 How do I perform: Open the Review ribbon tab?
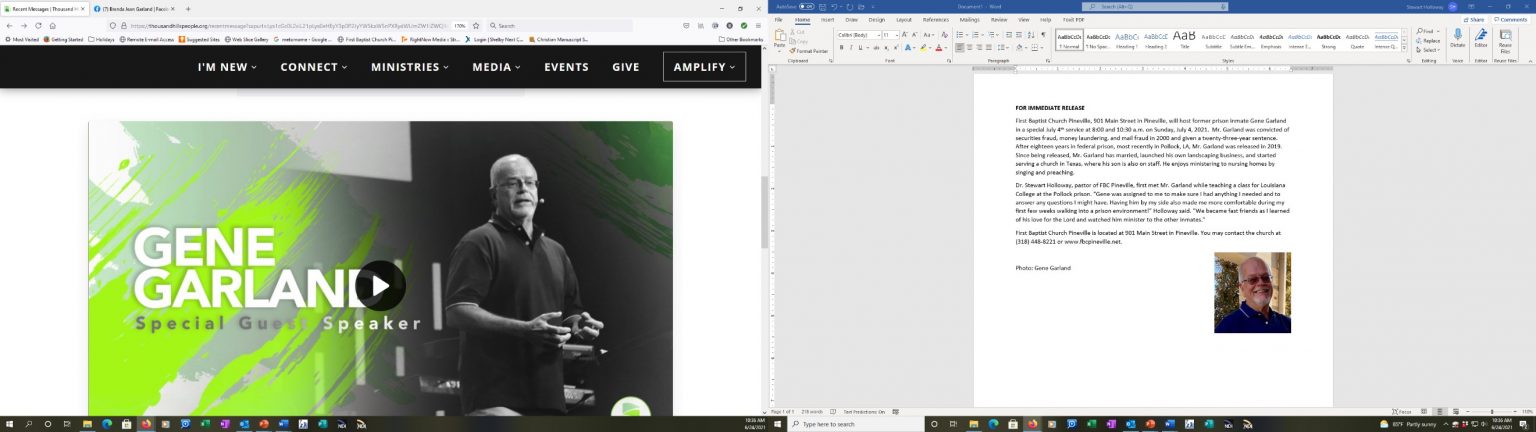tap(998, 19)
